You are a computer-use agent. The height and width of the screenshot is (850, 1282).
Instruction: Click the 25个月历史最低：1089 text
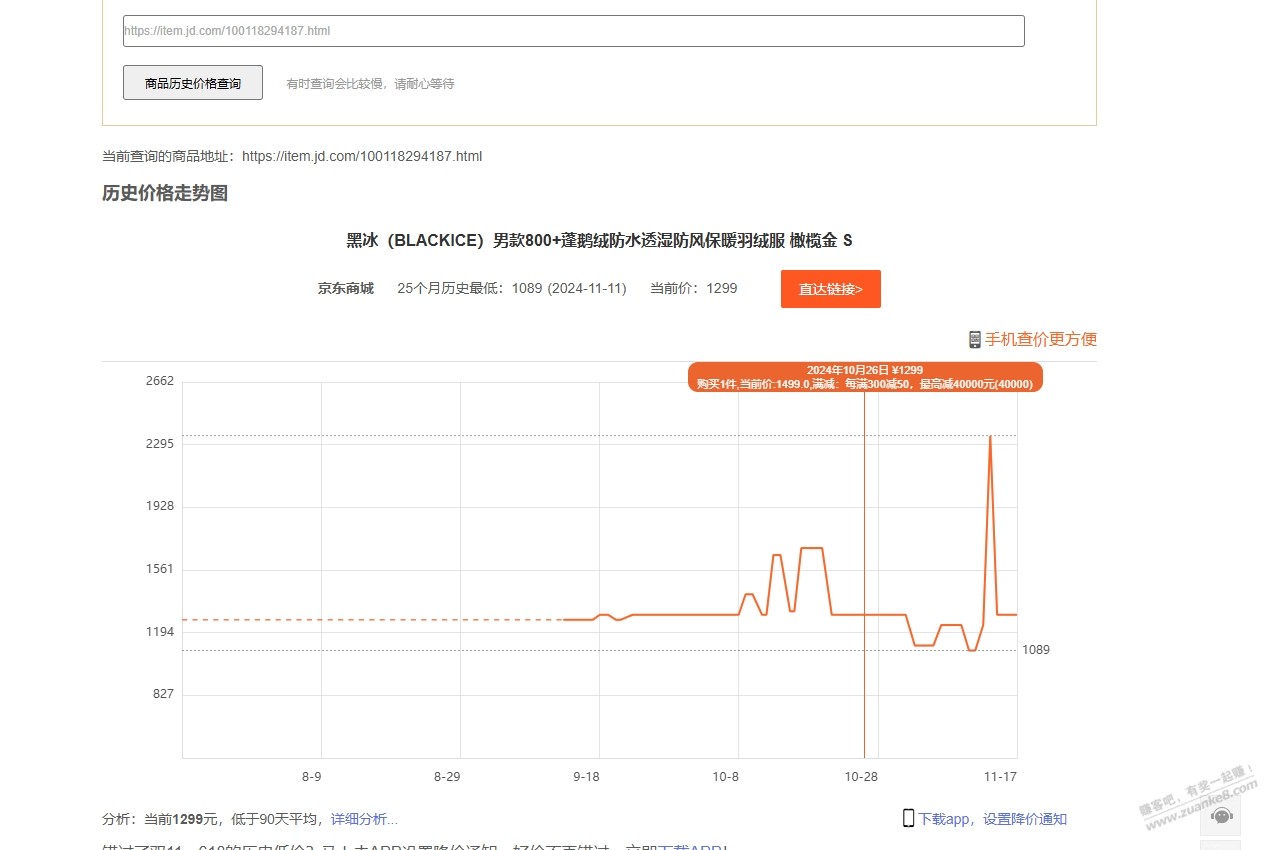(x=512, y=288)
